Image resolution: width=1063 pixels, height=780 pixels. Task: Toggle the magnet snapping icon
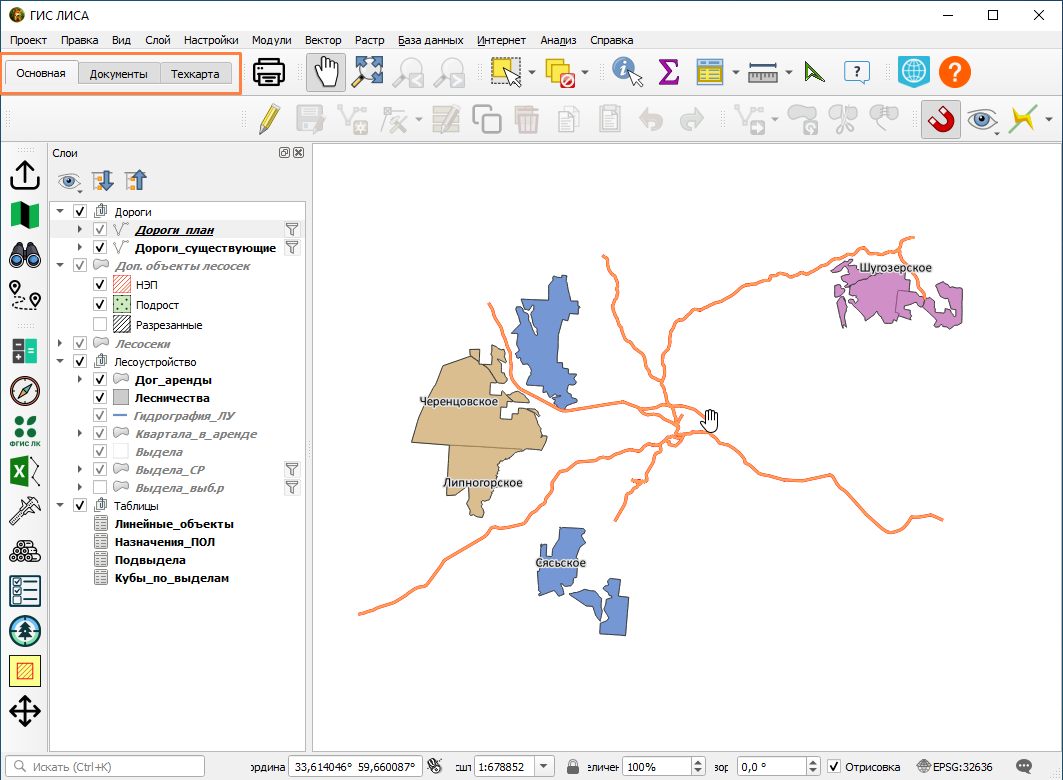[x=940, y=120]
